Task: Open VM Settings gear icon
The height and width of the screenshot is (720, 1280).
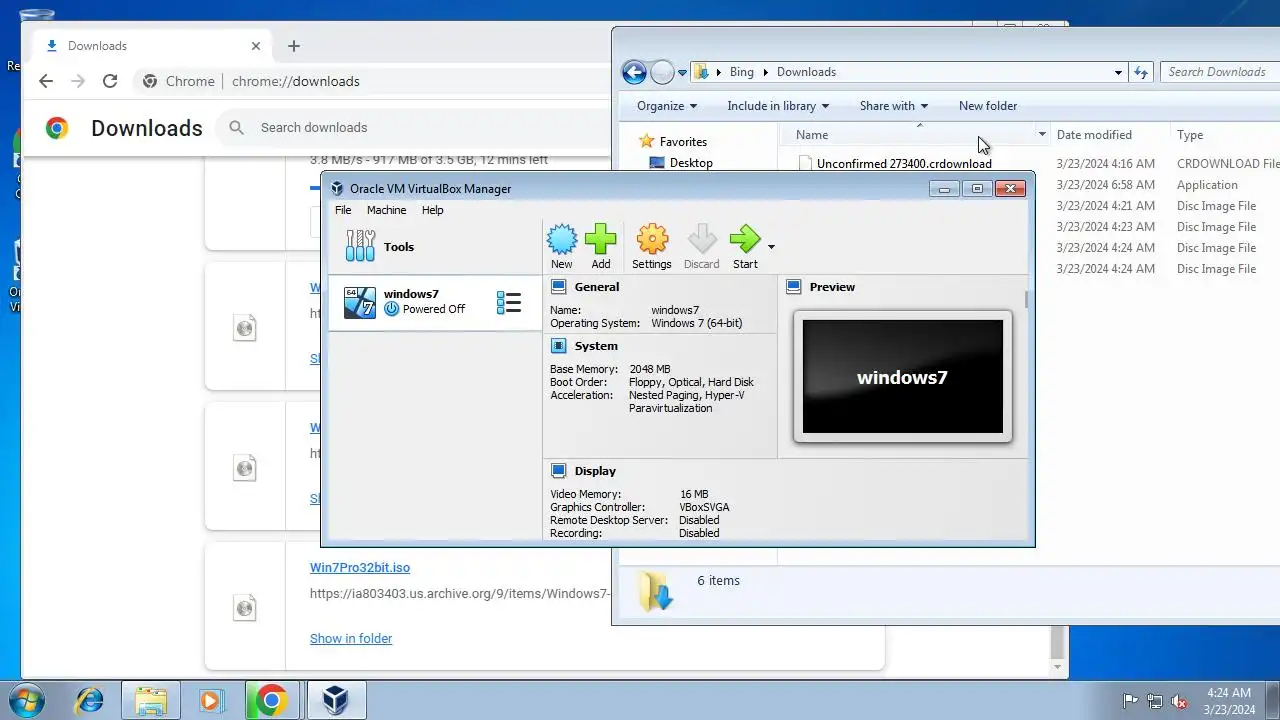Action: point(652,246)
